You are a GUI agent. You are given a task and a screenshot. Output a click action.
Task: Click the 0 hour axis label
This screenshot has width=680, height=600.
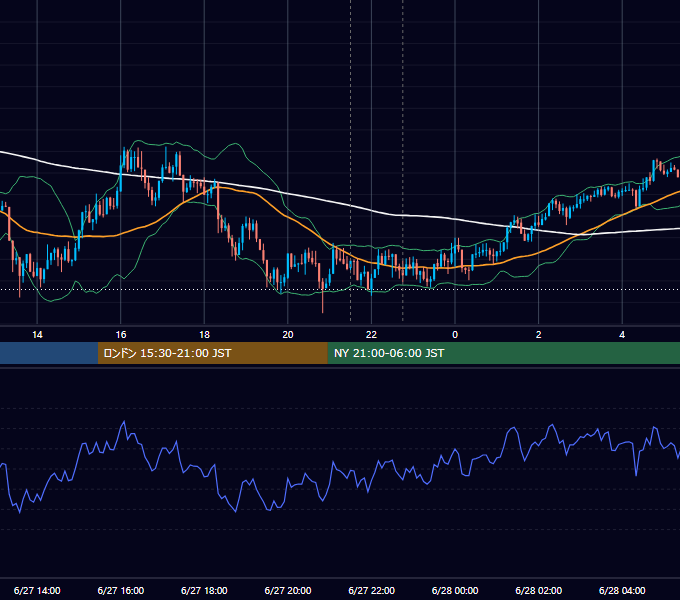point(455,335)
